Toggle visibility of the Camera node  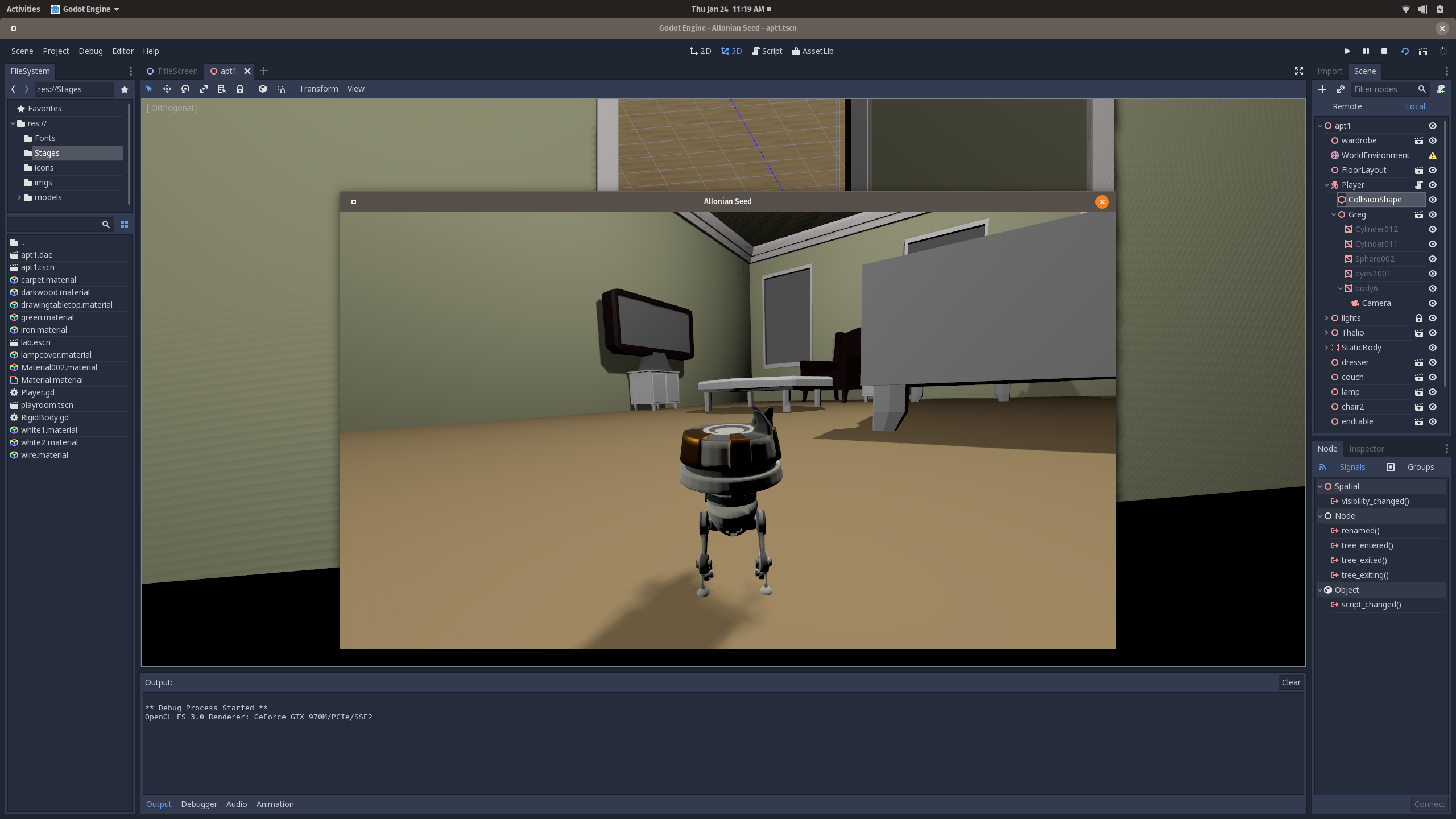1433,303
